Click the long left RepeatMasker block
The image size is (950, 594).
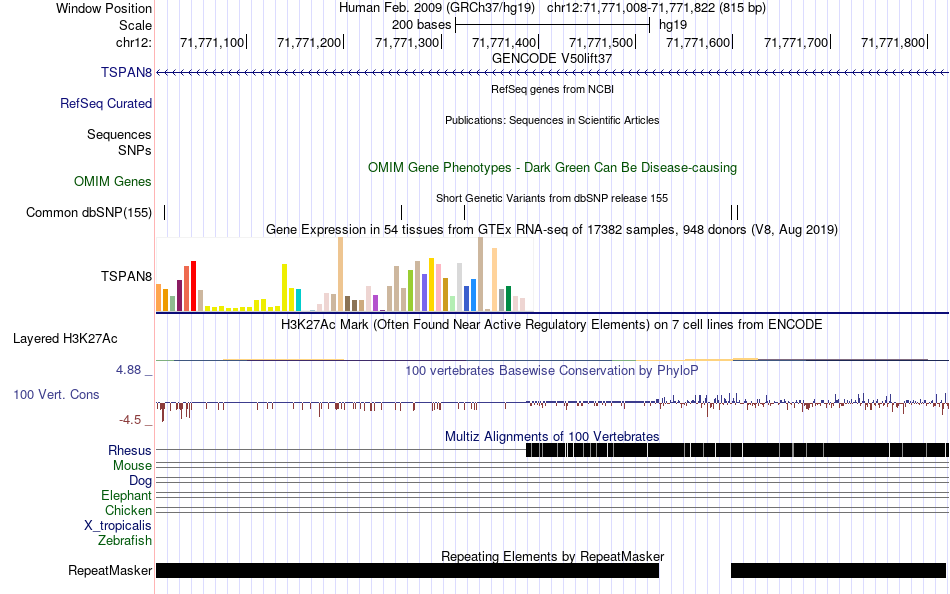(x=407, y=570)
